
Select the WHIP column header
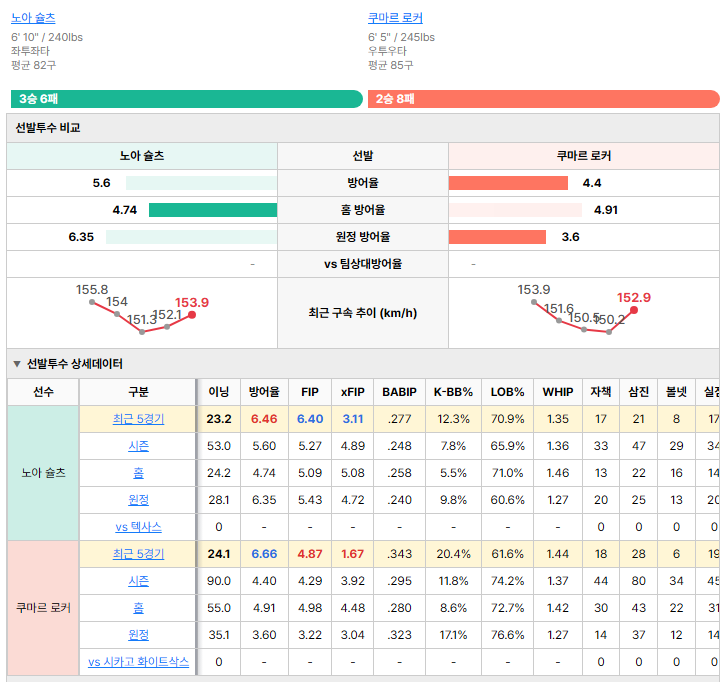(558, 392)
